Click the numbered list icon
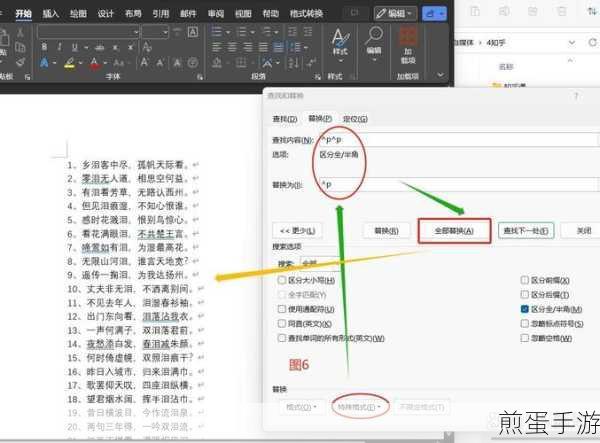600x443 pixels. 241,32
